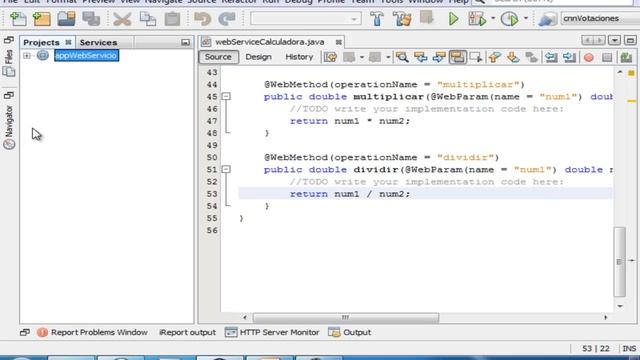Open the Files side panel

9,63
